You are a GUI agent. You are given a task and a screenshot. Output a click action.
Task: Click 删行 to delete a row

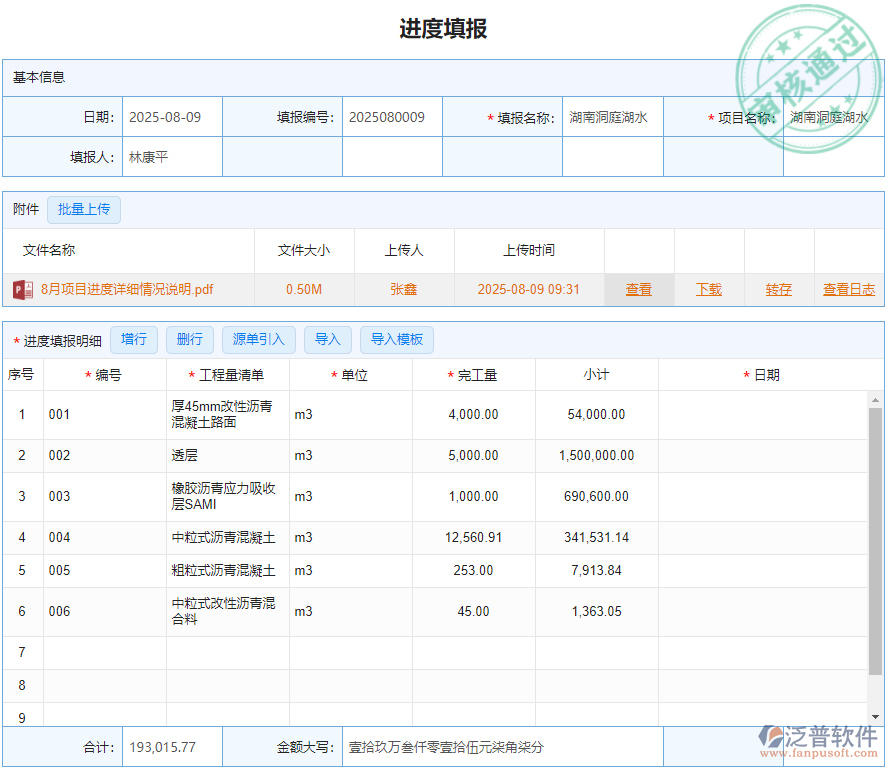pyautogui.click(x=189, y=339)
